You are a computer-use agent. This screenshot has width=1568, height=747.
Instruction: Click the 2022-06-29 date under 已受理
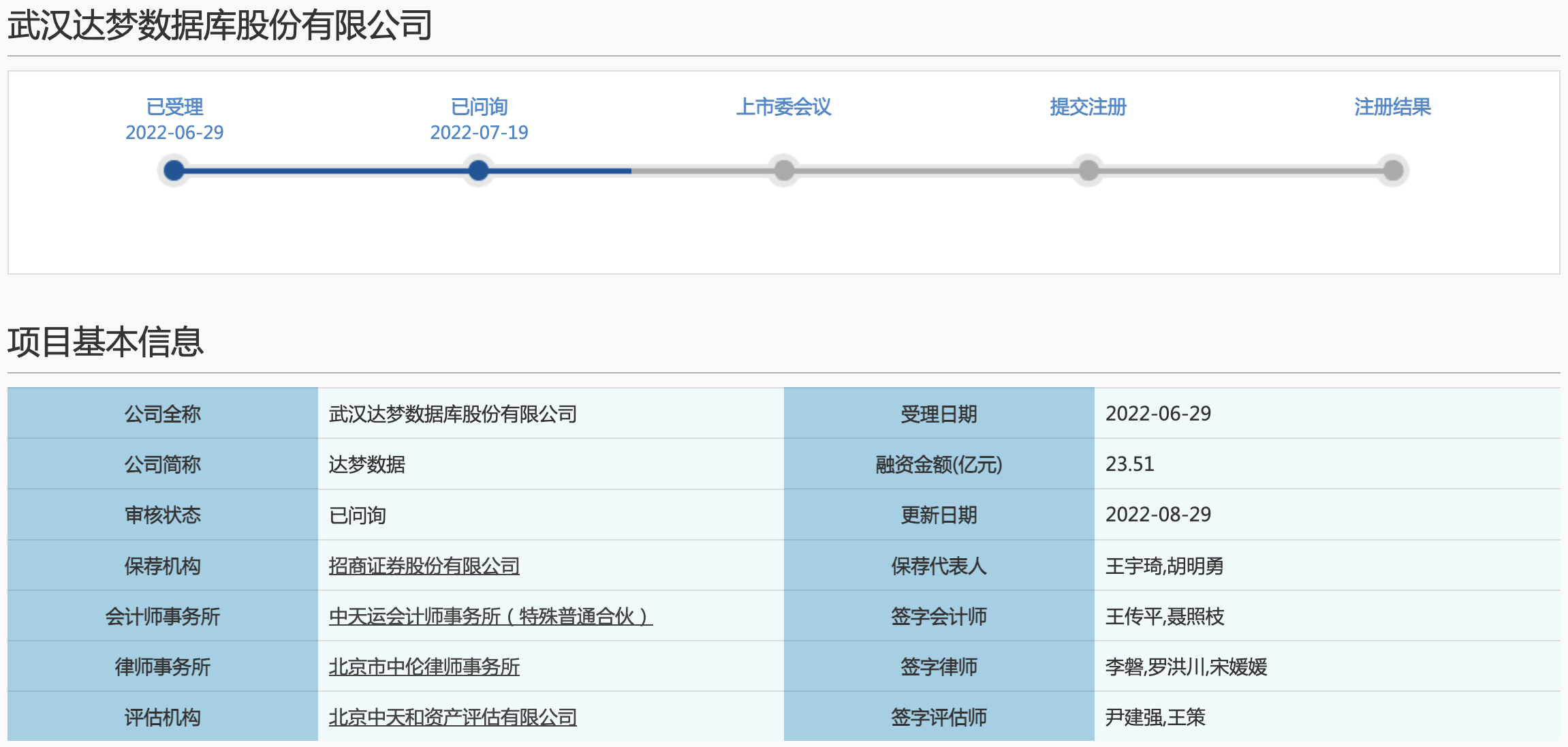coord(174,132)
